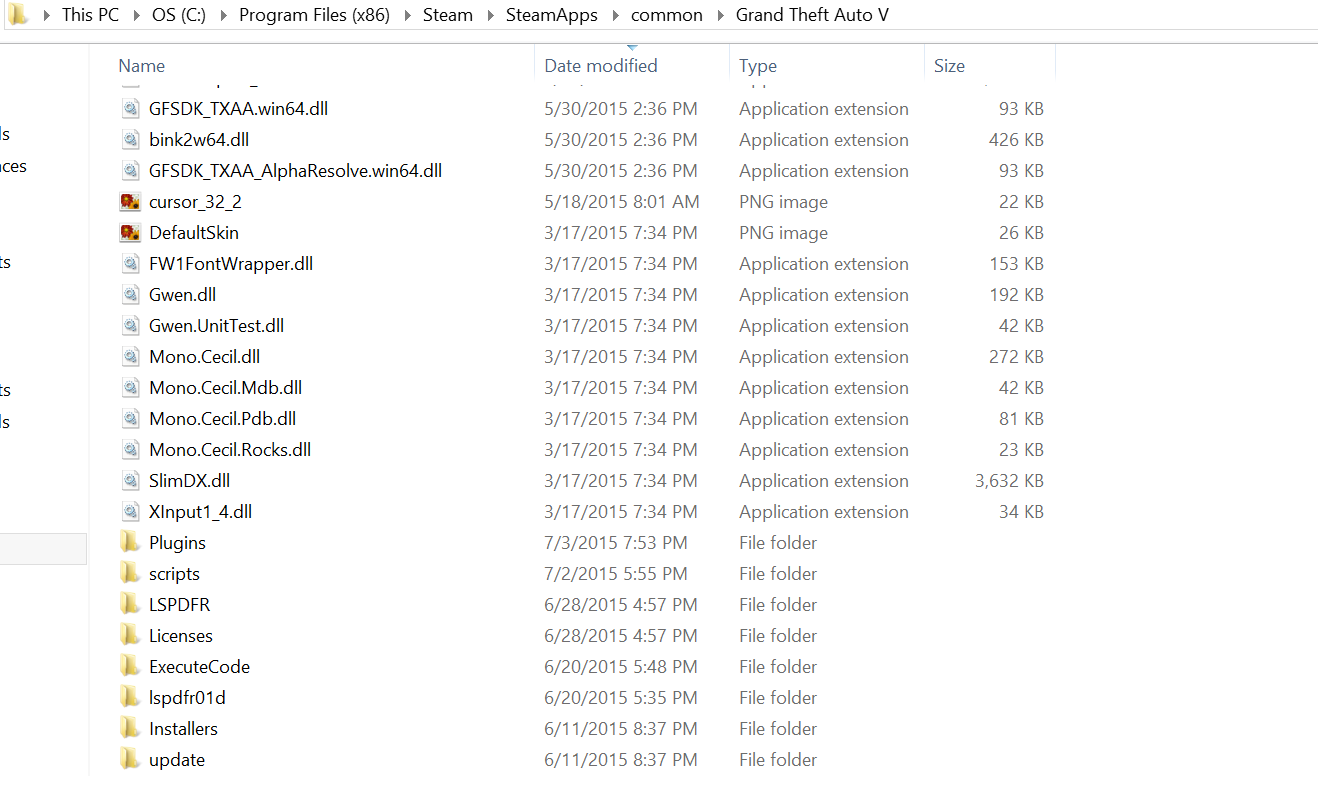This screenshot has width=1318, height=802.
Task: Click the 272 KB size value
Action: pos(1016,357)
